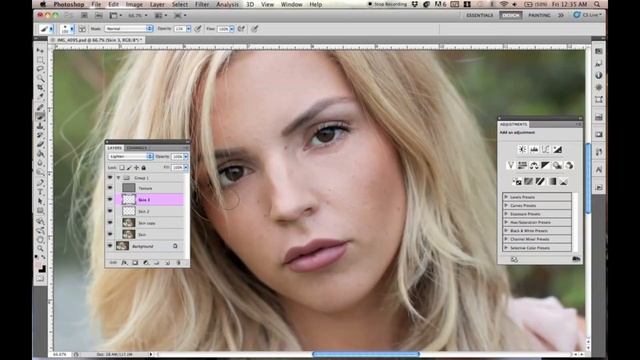
Task: Enable airbrush mode icon next to Flow
Action: coord(242,29)
